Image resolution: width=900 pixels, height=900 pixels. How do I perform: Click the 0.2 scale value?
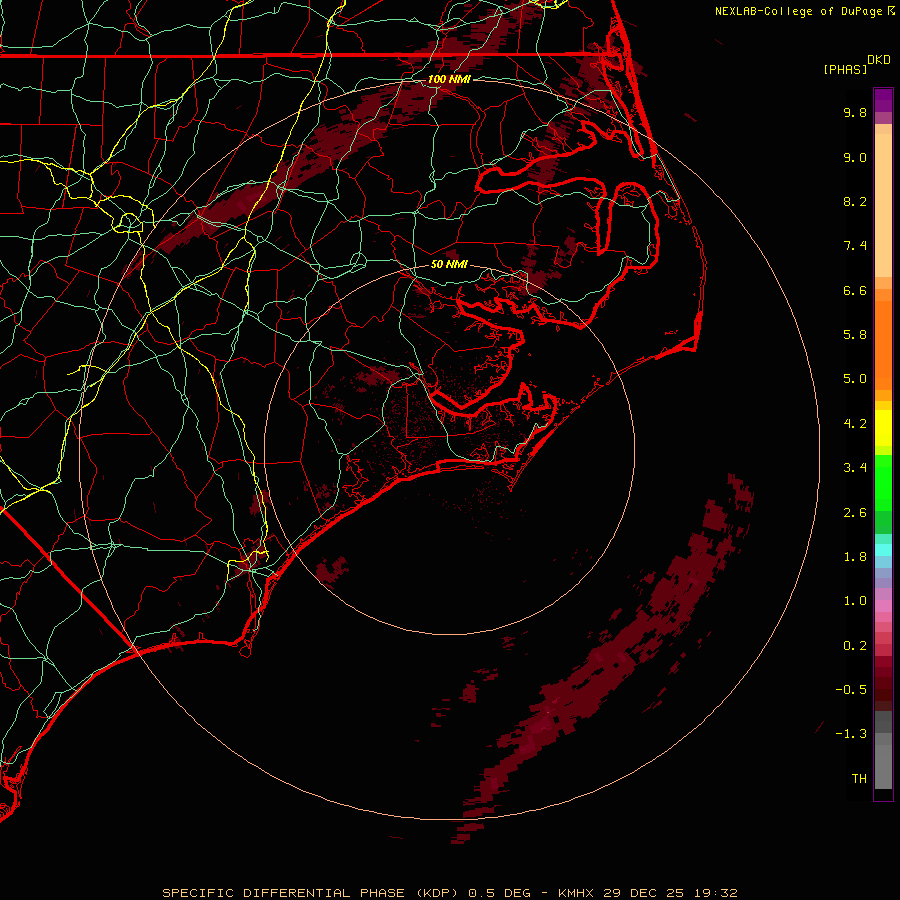click(855, 646)
